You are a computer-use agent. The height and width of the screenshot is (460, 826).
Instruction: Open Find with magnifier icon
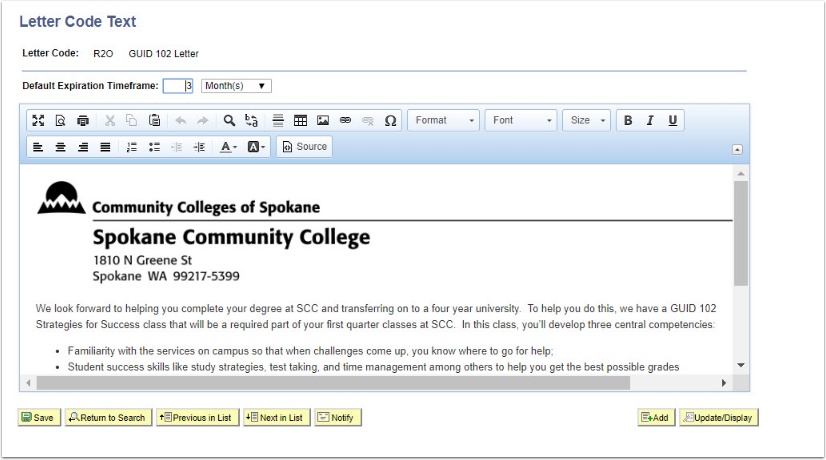(x=229, y=120)
